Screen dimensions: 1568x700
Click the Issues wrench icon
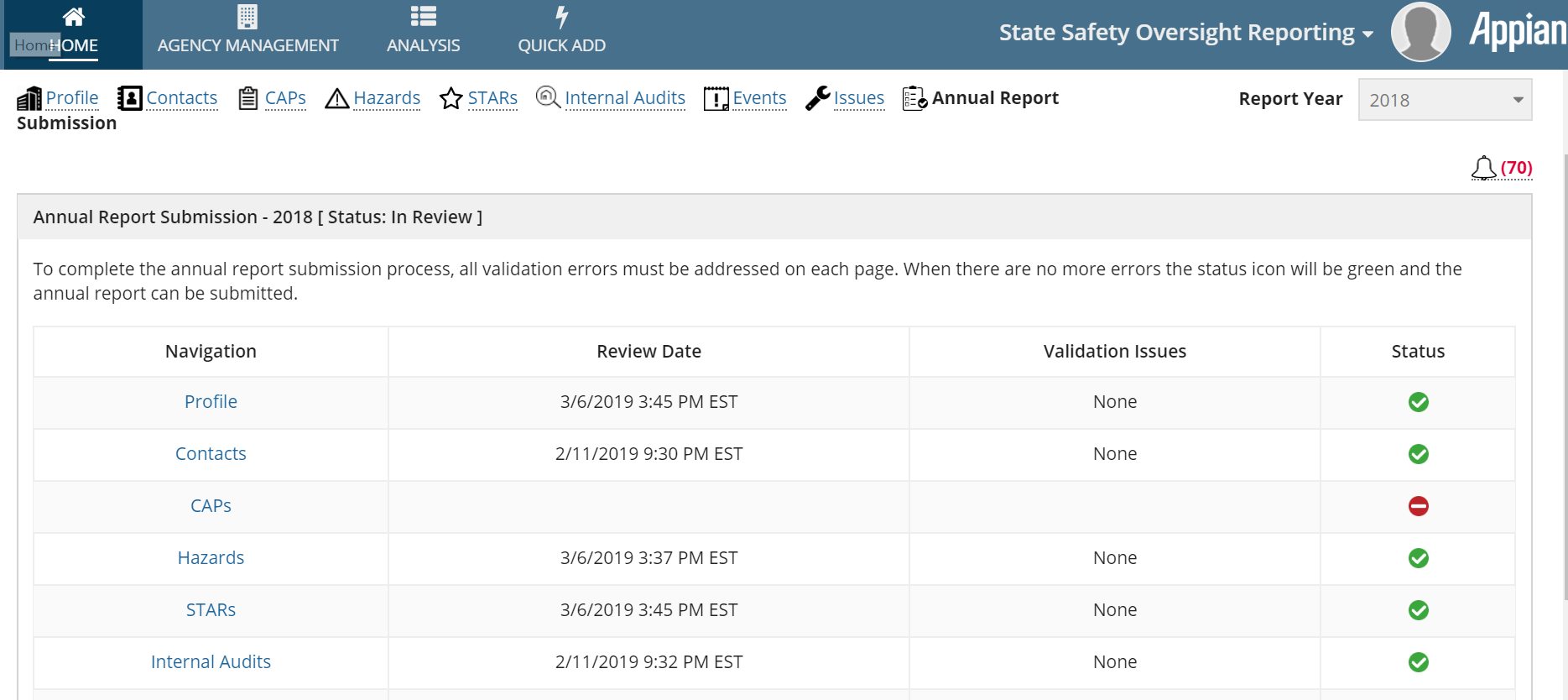817,98
